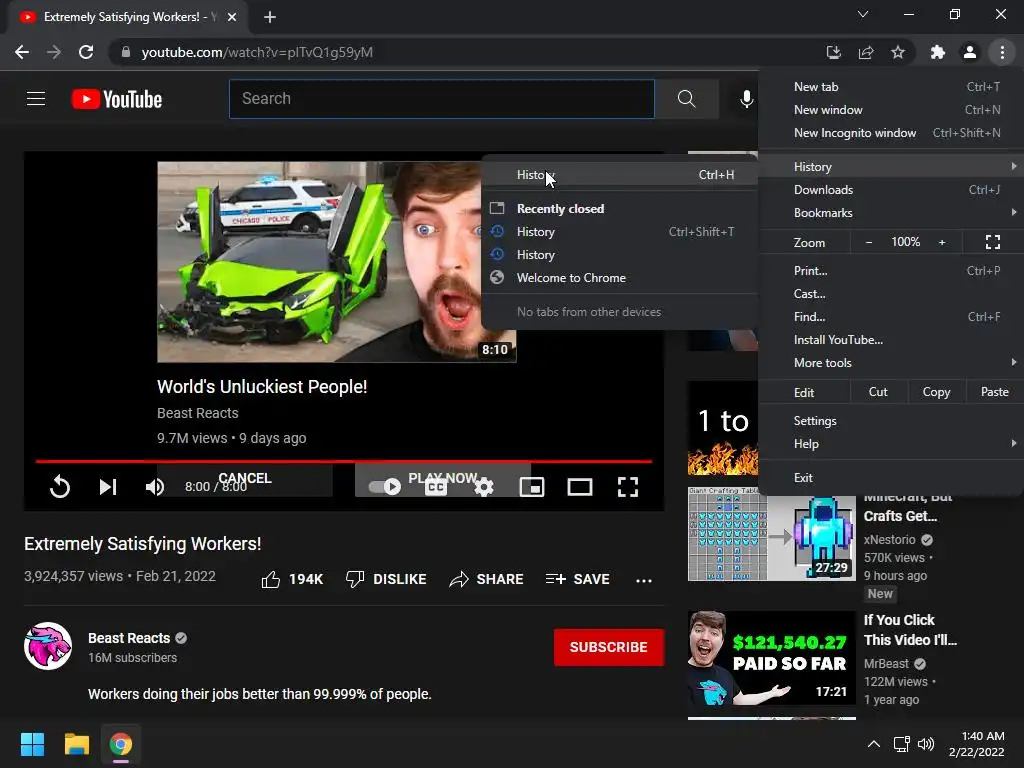Viewport: 1024px width, 768px height.
Task: Play the next video now
Action: point(443,479)
